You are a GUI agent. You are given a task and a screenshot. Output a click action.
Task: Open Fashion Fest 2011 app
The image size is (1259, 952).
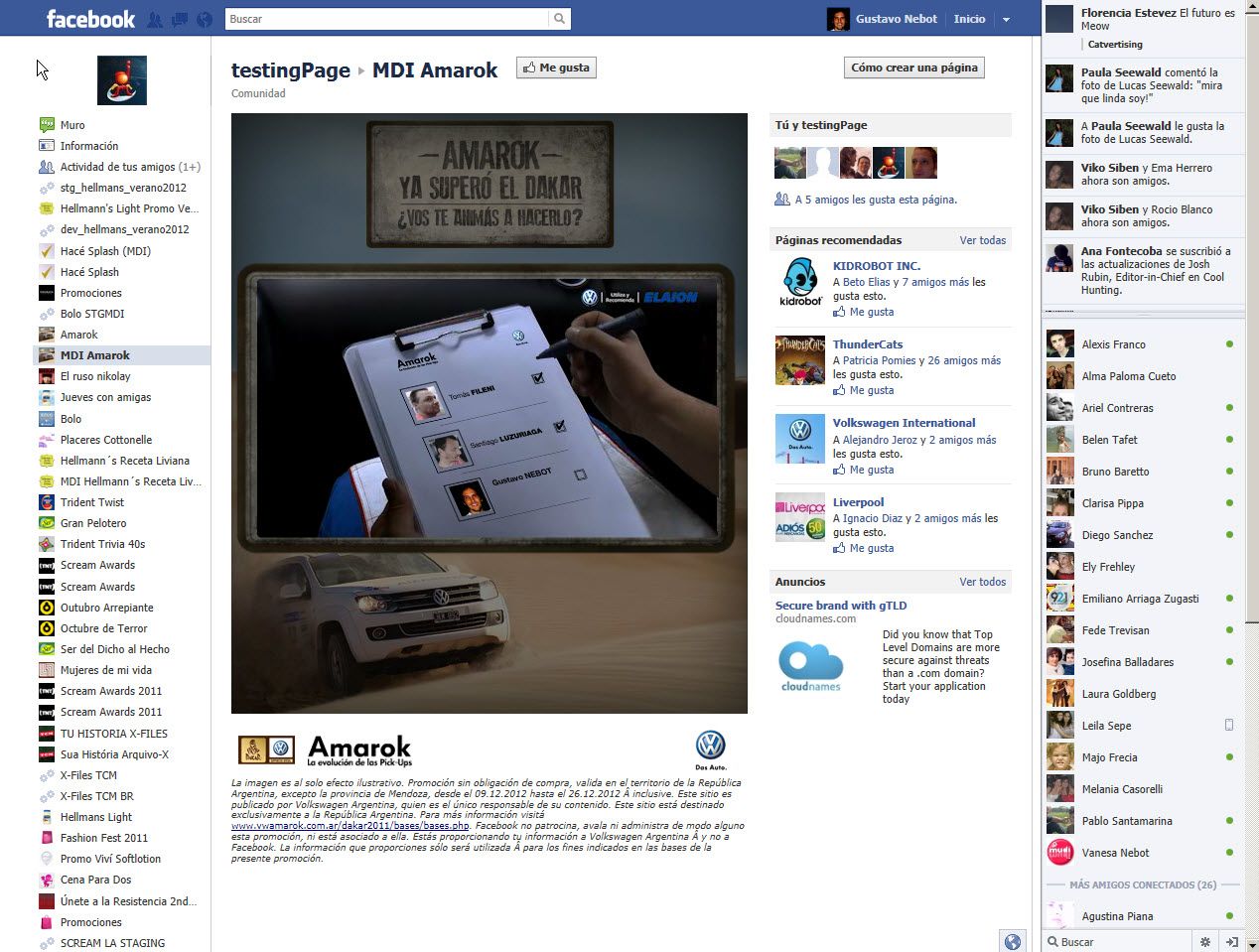click(x=104, y=838)
